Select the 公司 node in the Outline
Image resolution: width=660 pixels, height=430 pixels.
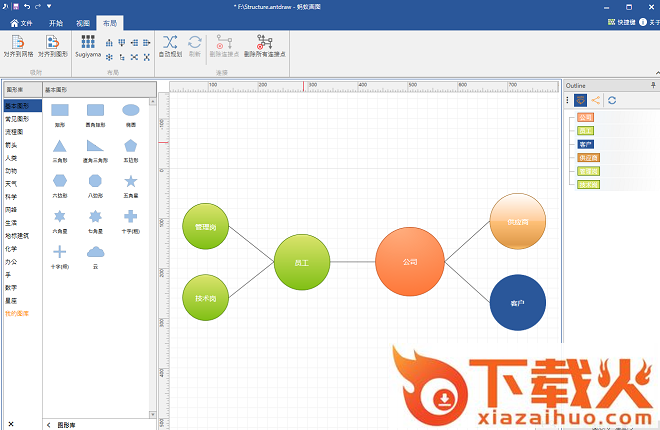click(x=585, y=117)
